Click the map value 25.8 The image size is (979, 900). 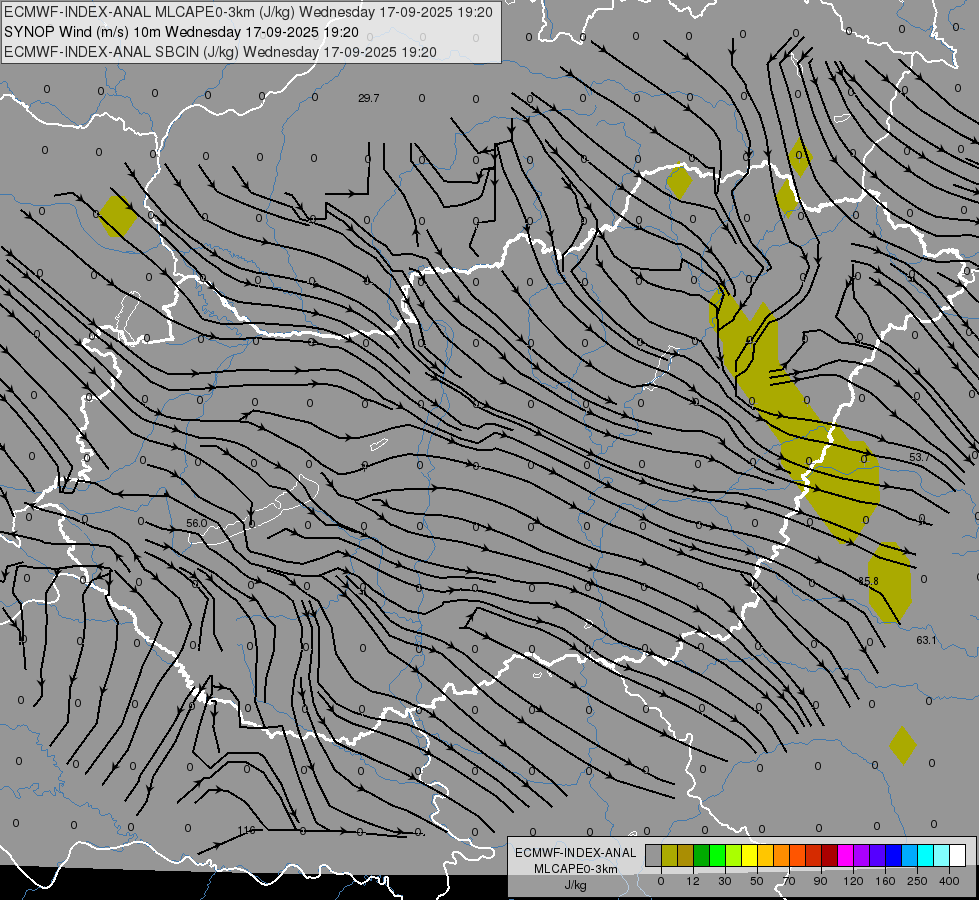868,581
